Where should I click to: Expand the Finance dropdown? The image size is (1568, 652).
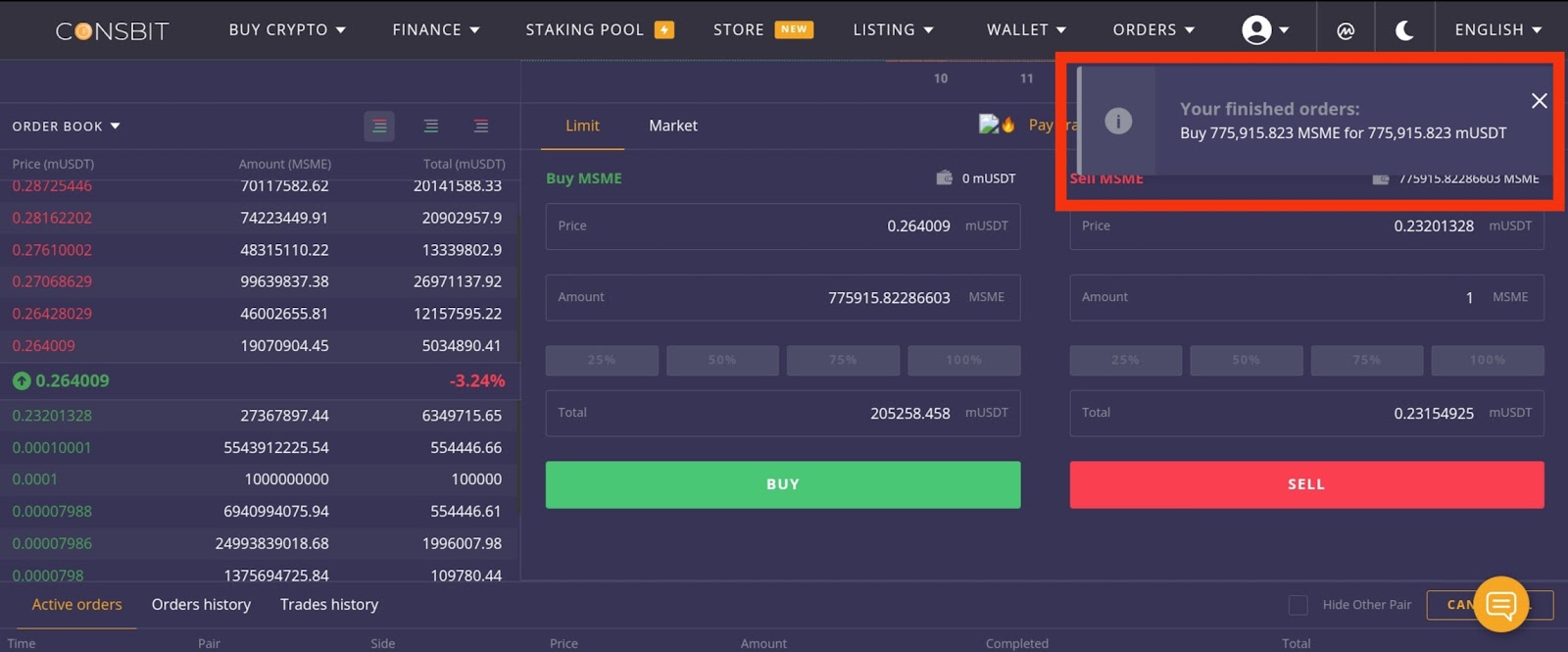click(436, 30)
